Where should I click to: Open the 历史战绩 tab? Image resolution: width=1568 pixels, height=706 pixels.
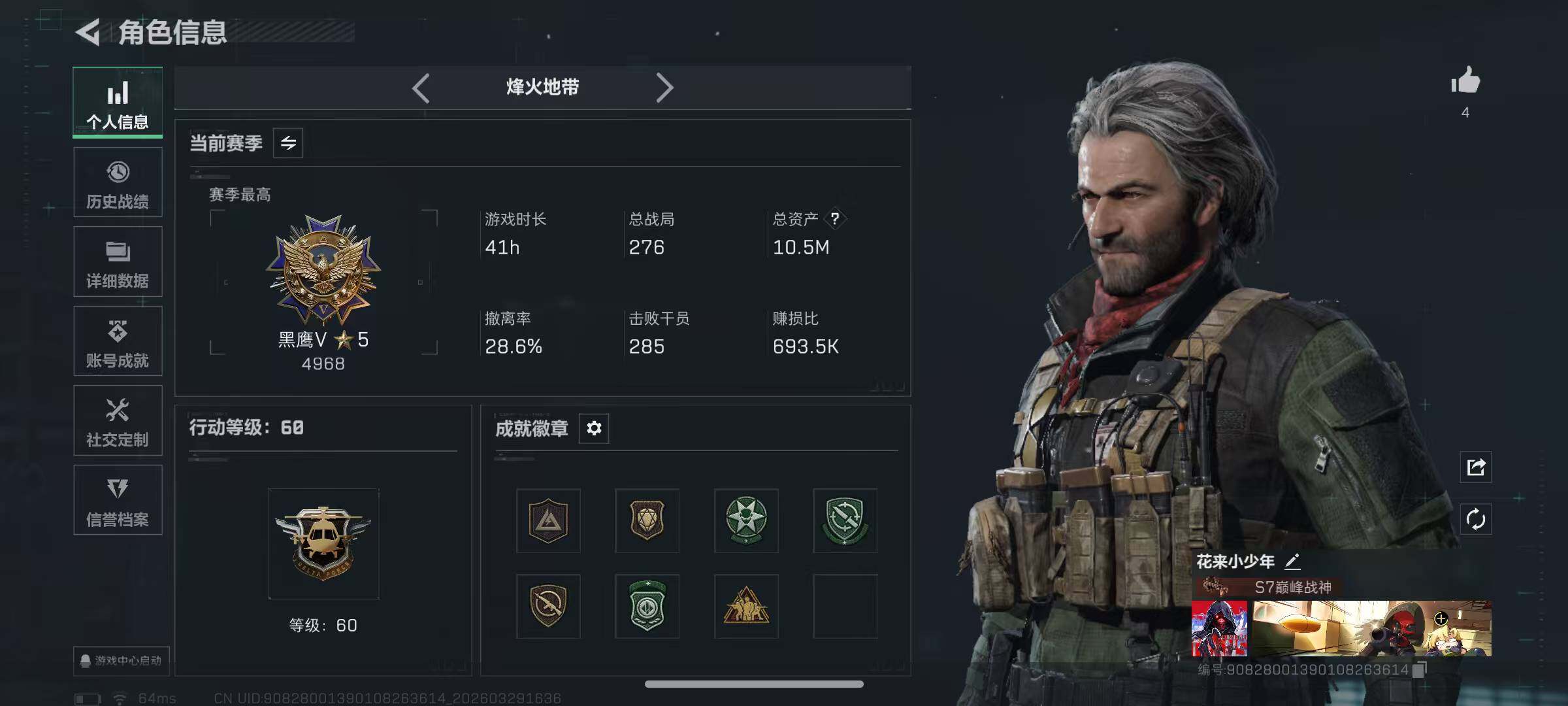(x=118, y=182)
